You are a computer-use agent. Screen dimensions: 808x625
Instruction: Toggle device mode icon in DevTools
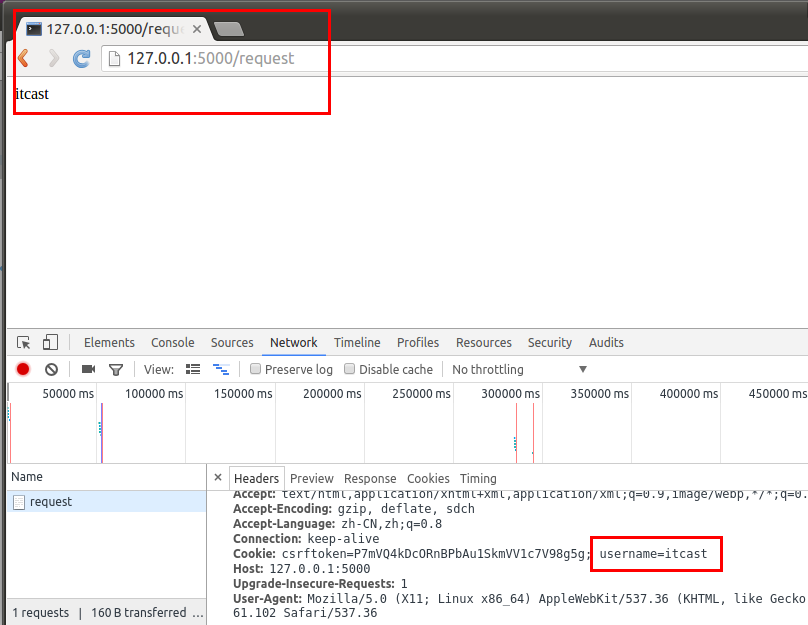pos(50,342)
